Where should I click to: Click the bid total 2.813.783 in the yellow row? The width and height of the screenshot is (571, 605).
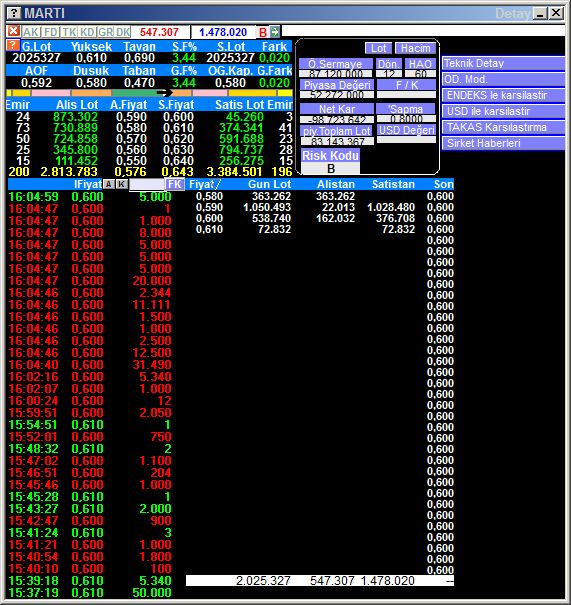pos(69,172)
